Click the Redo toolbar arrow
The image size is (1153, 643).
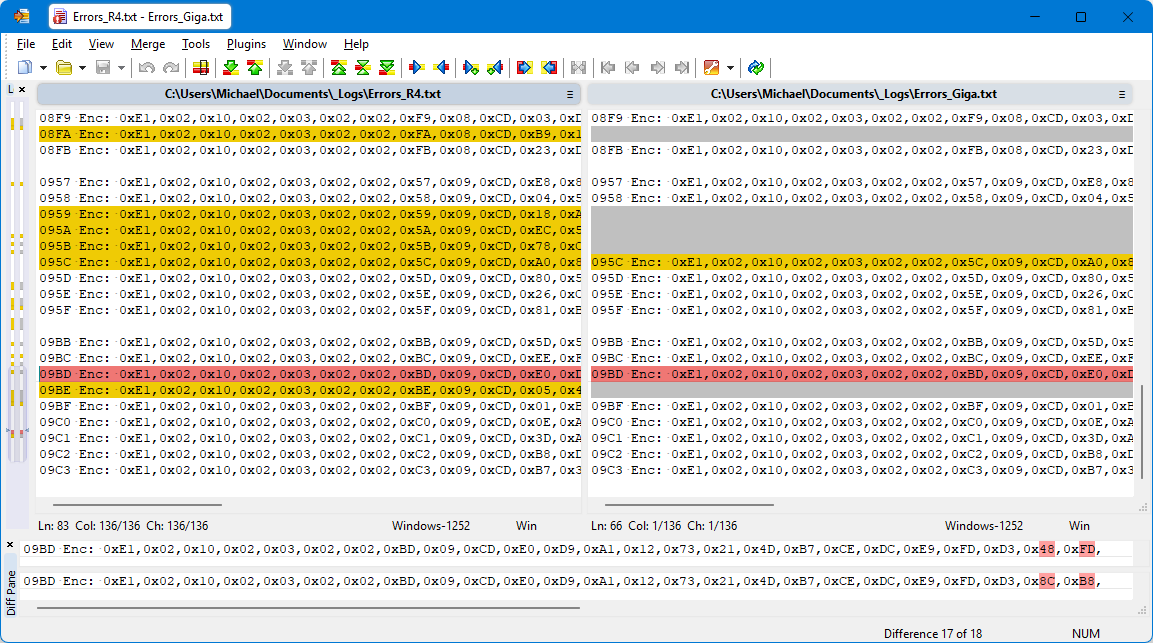(171, 68)
